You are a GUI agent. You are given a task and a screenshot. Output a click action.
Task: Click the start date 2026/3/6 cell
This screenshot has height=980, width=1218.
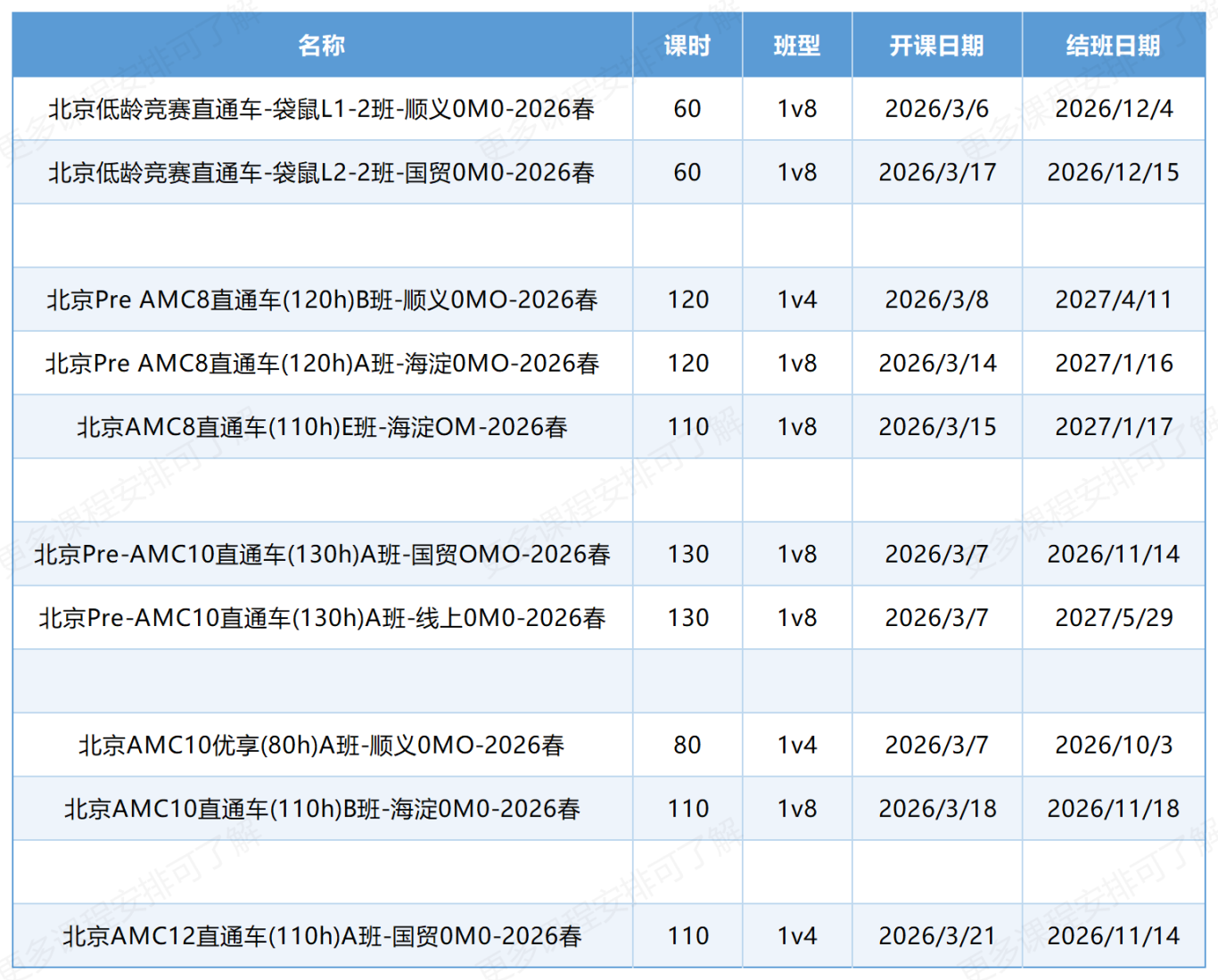tap(936, 109)
